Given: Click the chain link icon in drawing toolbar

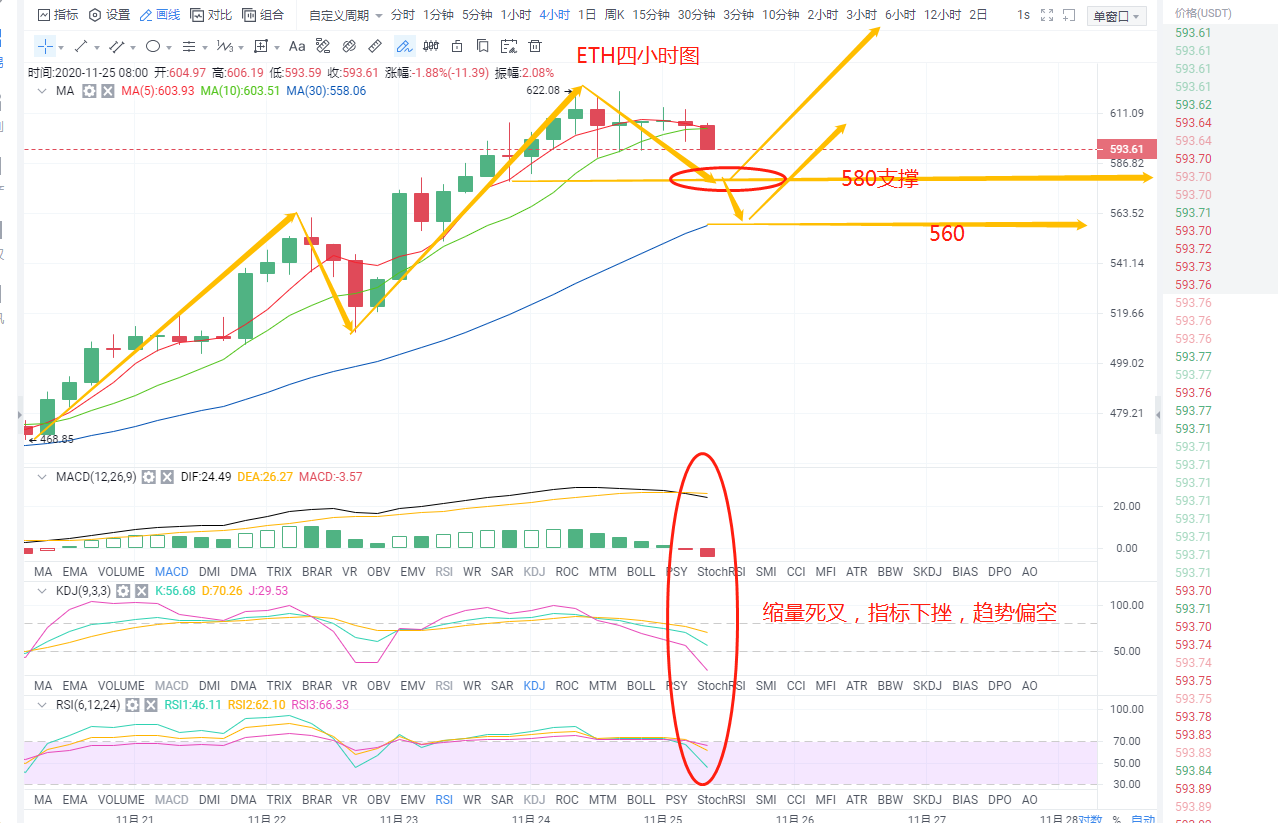Looking at the screenshot, I should [x=349, y=46].
